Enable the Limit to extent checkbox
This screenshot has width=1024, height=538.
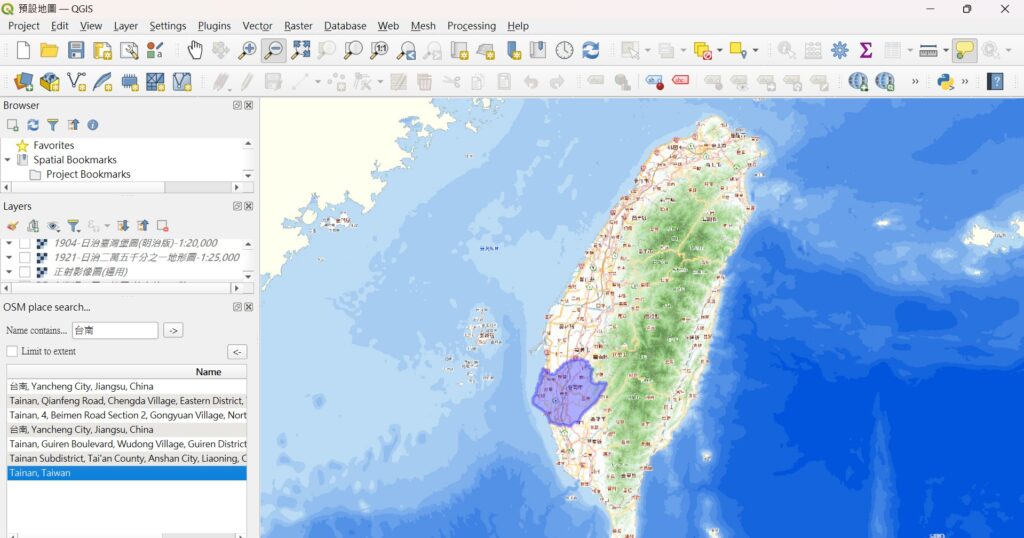click(12, 352)
